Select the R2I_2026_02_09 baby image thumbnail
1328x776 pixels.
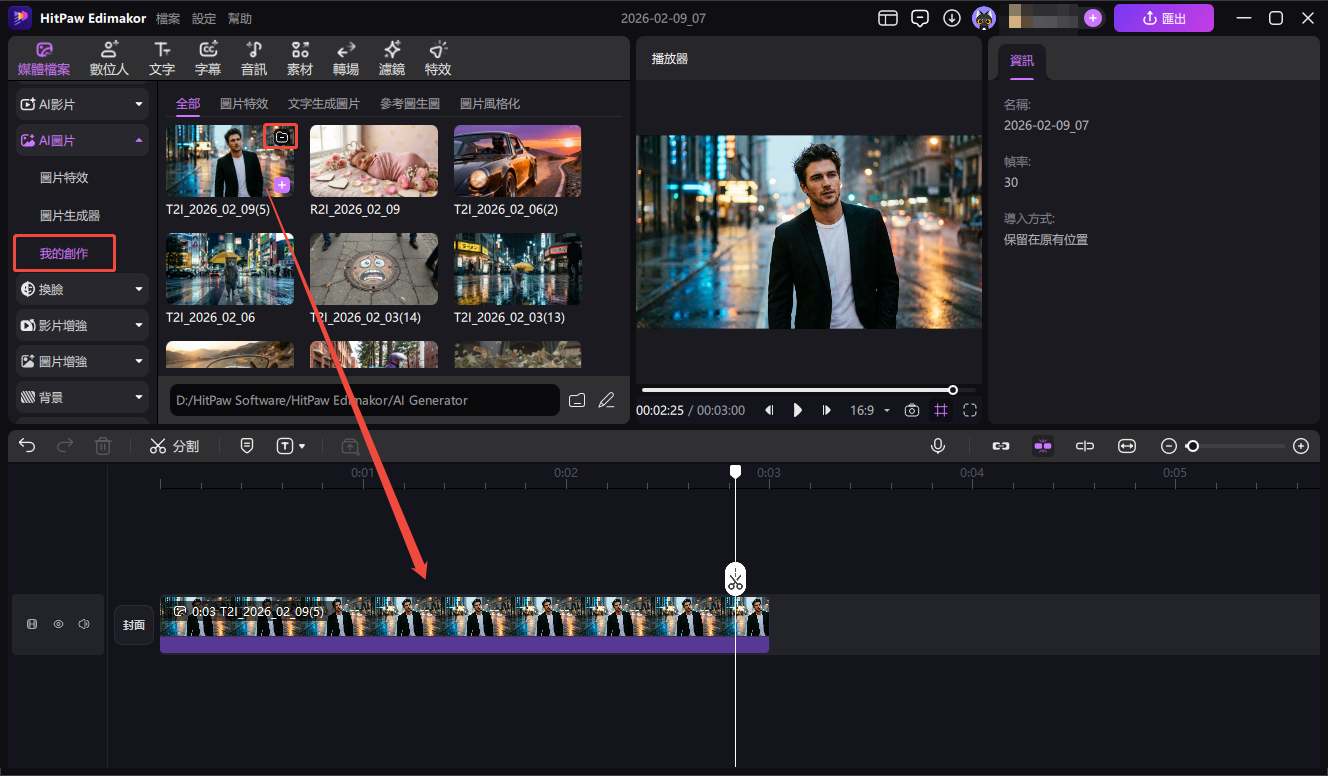(x=373, y=161)
